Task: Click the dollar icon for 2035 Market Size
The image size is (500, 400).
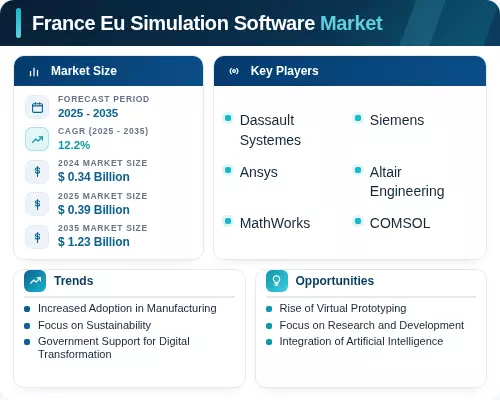Action: point(37,237)
